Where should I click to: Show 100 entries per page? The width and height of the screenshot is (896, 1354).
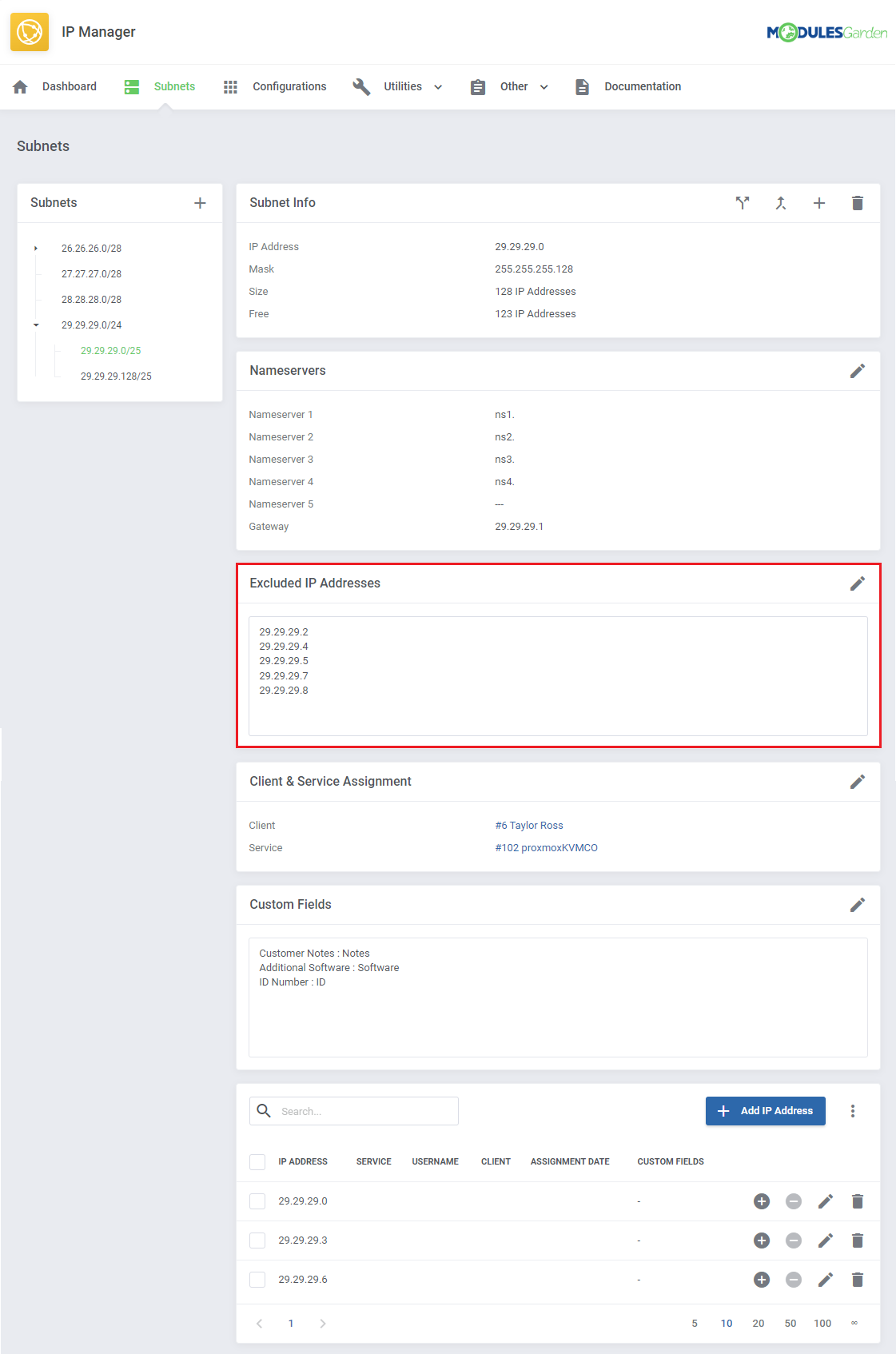click(x=822, y=1324)
